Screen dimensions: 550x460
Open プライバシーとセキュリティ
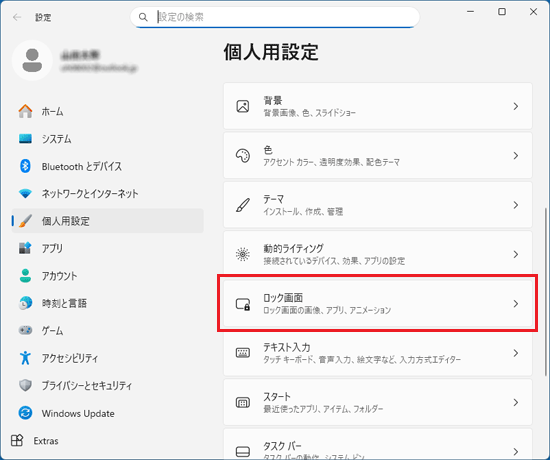[x=107, y=385]
